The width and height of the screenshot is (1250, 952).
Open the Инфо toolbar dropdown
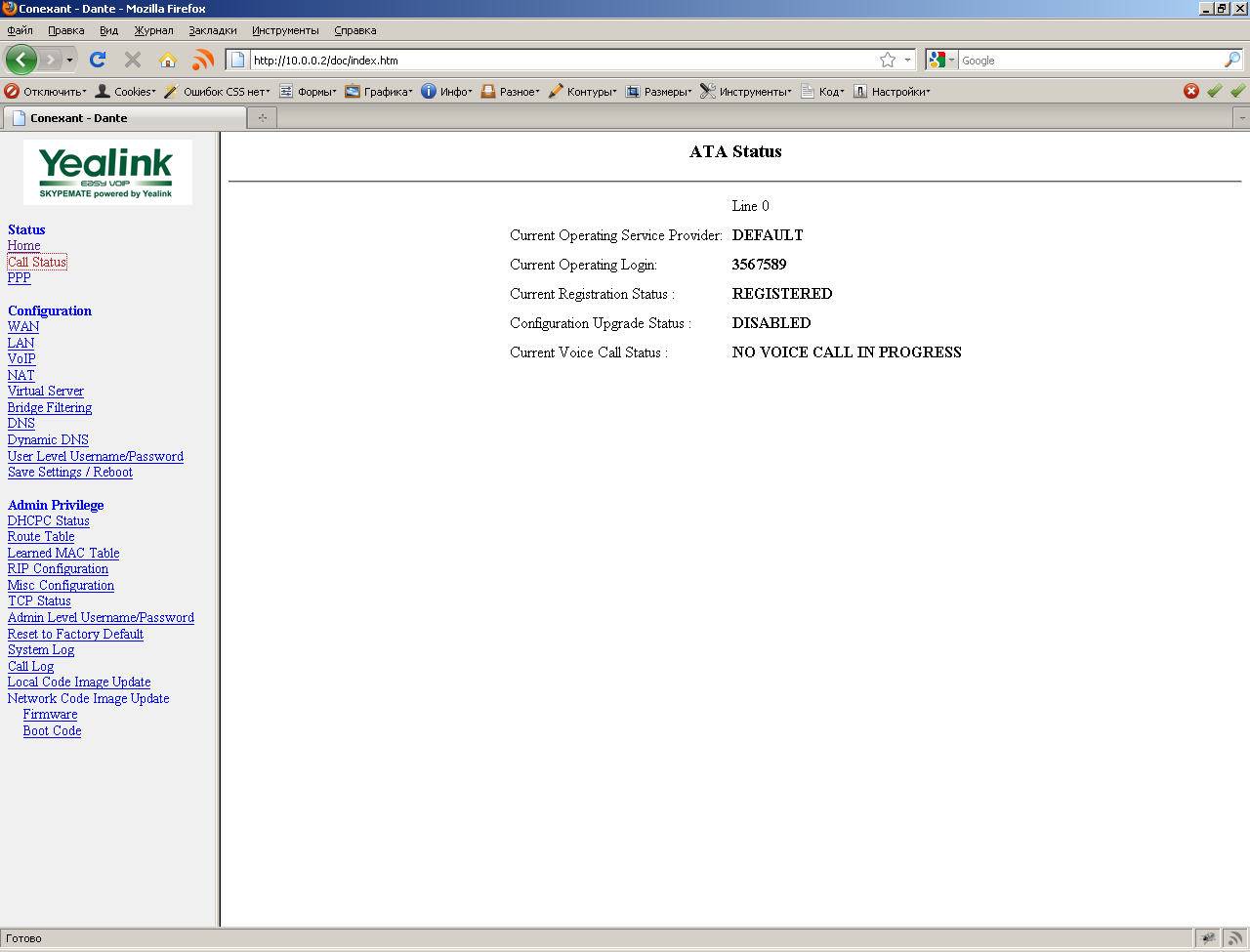point(446,91)
